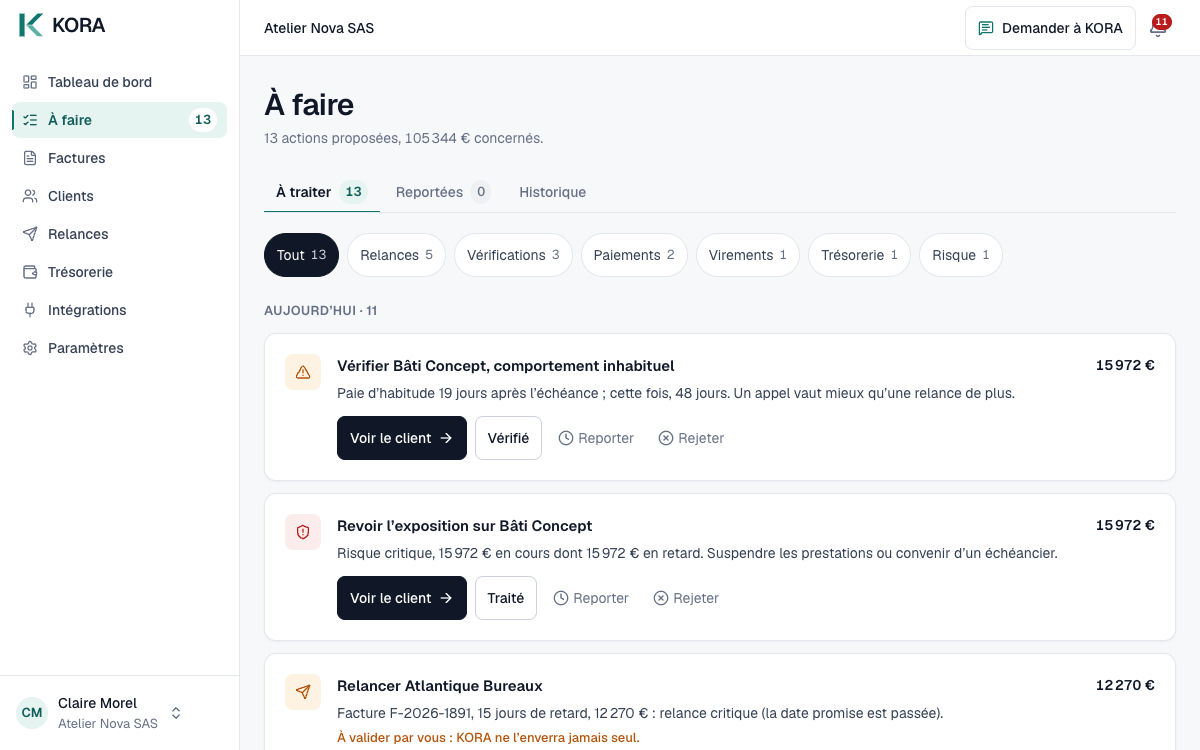The image size is (1200, 750).
Task: Click the AUJOURD'HUI · 11 section header
Action: (321, 311)
